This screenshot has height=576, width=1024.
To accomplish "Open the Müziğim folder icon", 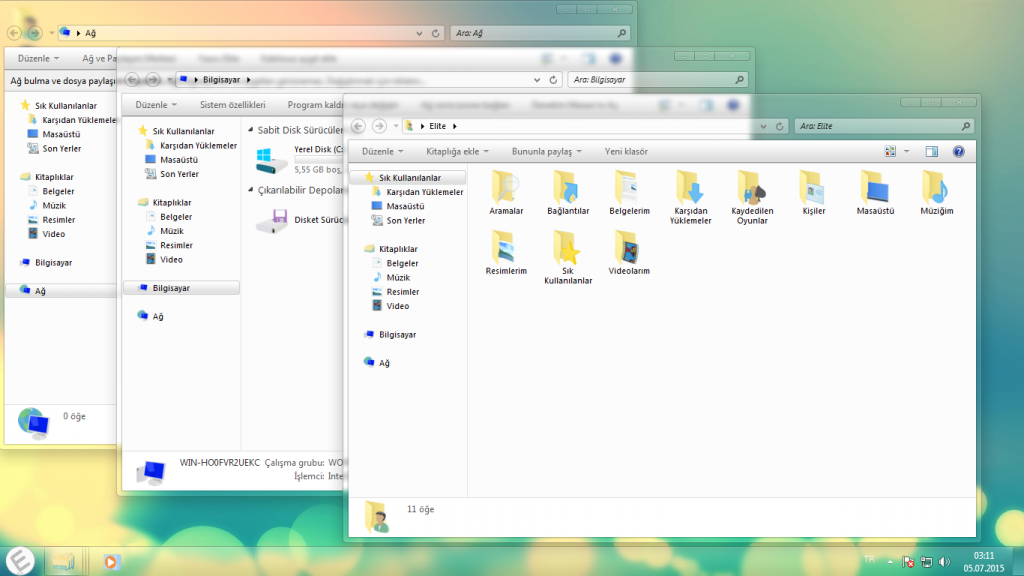I will pos(936,193).
